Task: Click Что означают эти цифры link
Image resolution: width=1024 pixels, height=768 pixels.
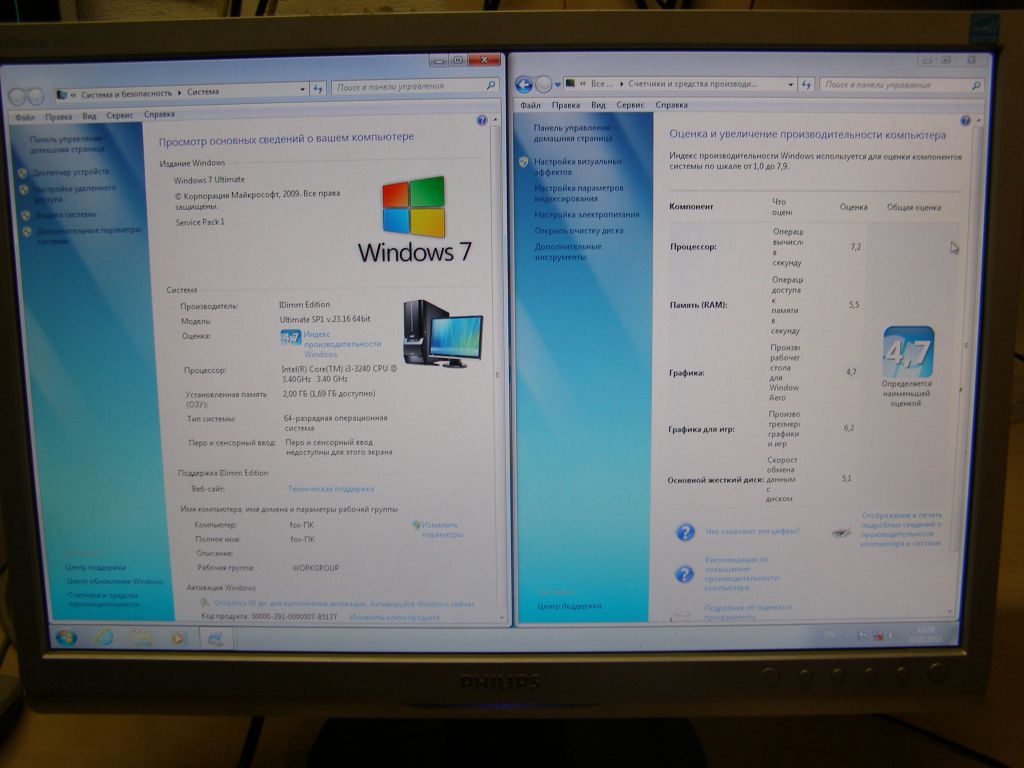Action: pyautogui.click(x=752, y=532)
